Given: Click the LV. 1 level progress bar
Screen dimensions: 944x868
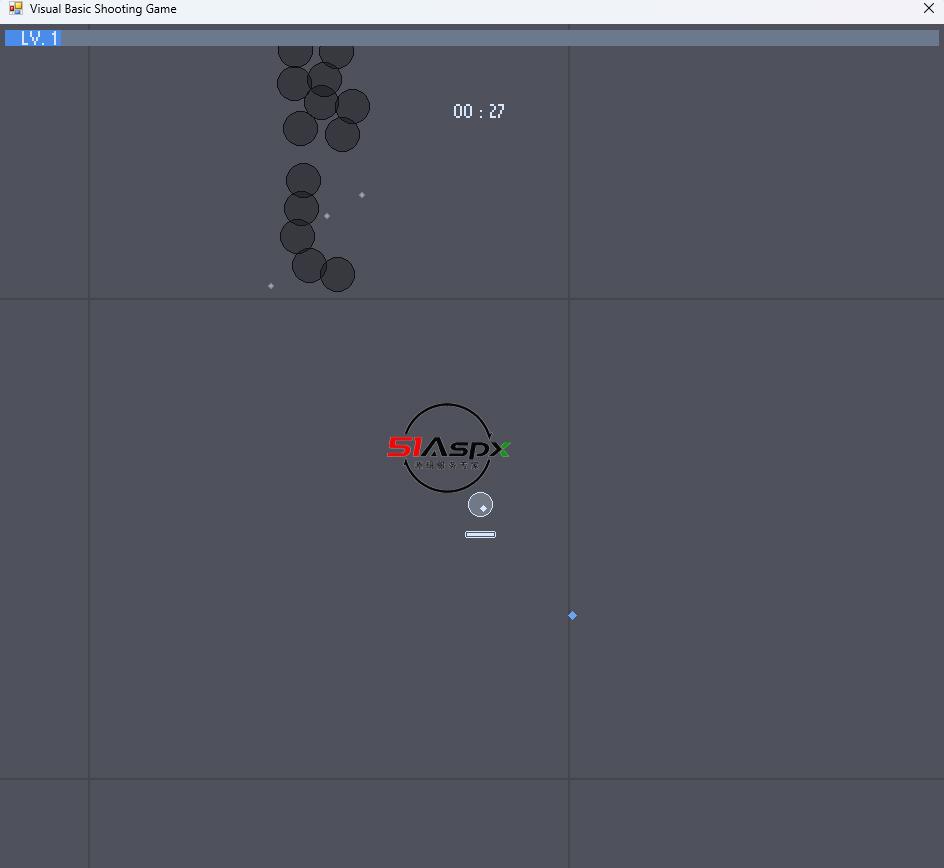Looking at the screenshot, I should click(471, 38).
